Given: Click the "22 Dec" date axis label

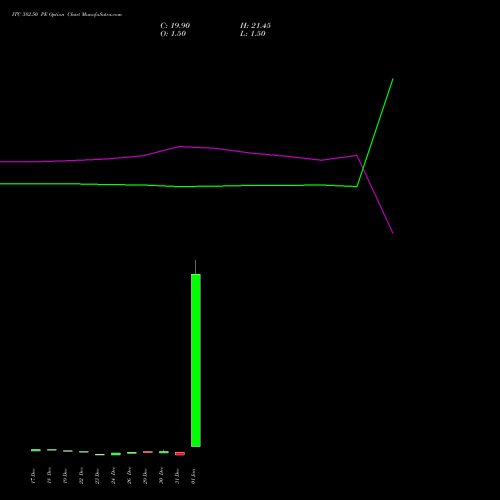Looking at the screenshot, I should click(81, 476).
